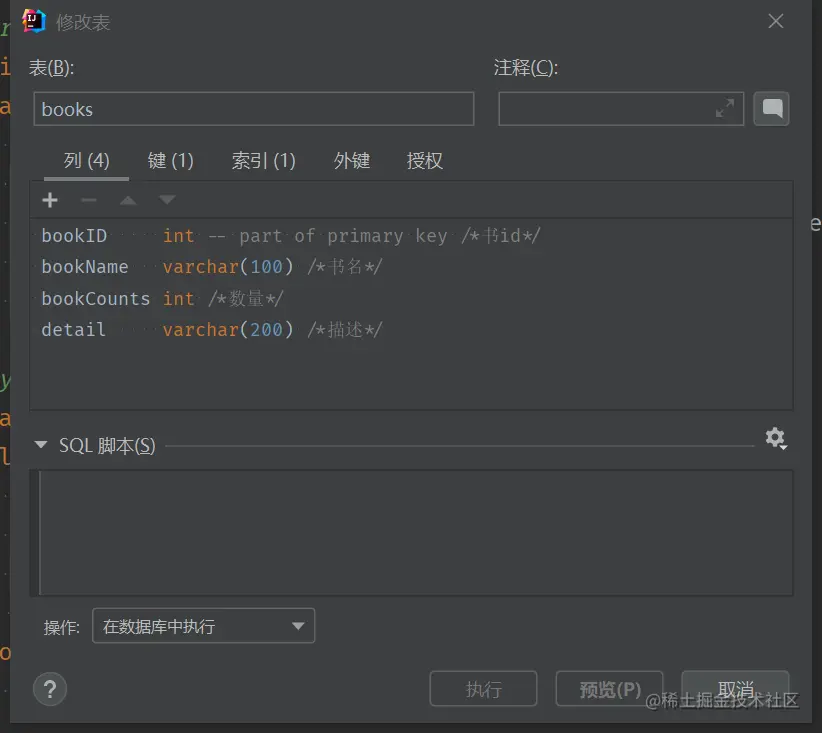Open the 操作 dropdown 在数据库中执行

pos(203,626)
